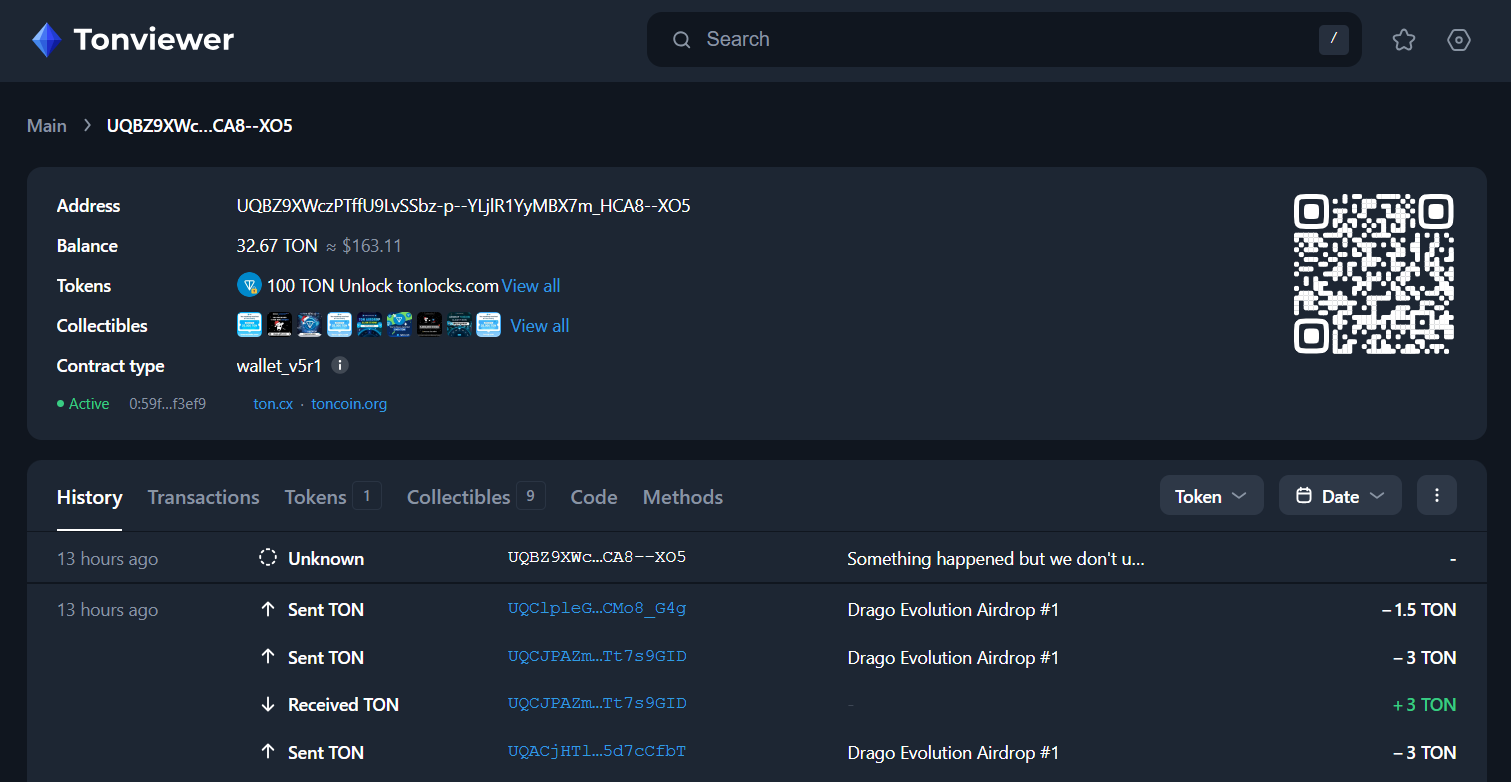Open the green TON logo collectible thumbnail
This screenshot has height=782, width=1511.
click(x=399, y=325)
